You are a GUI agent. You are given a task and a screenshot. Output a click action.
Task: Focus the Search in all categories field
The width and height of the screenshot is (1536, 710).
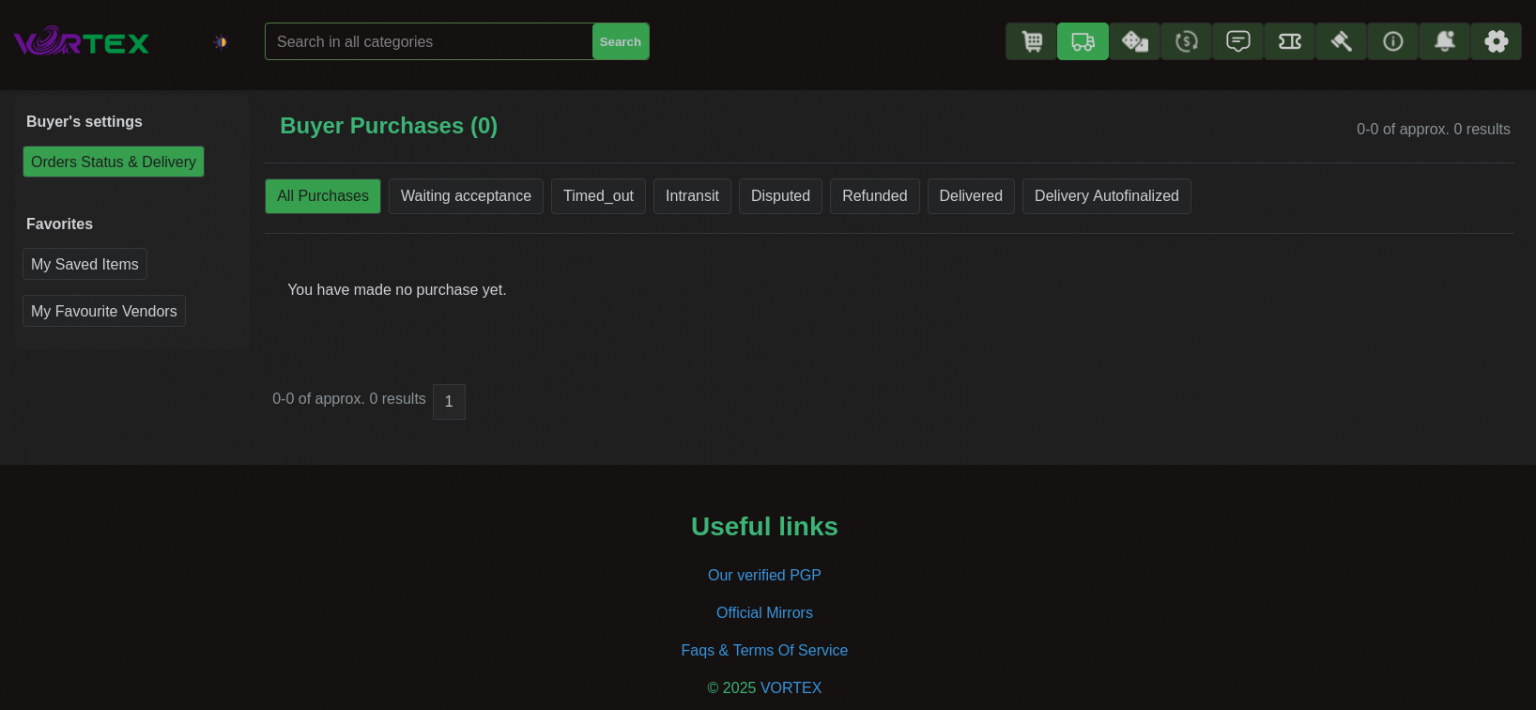coord(429,41)
